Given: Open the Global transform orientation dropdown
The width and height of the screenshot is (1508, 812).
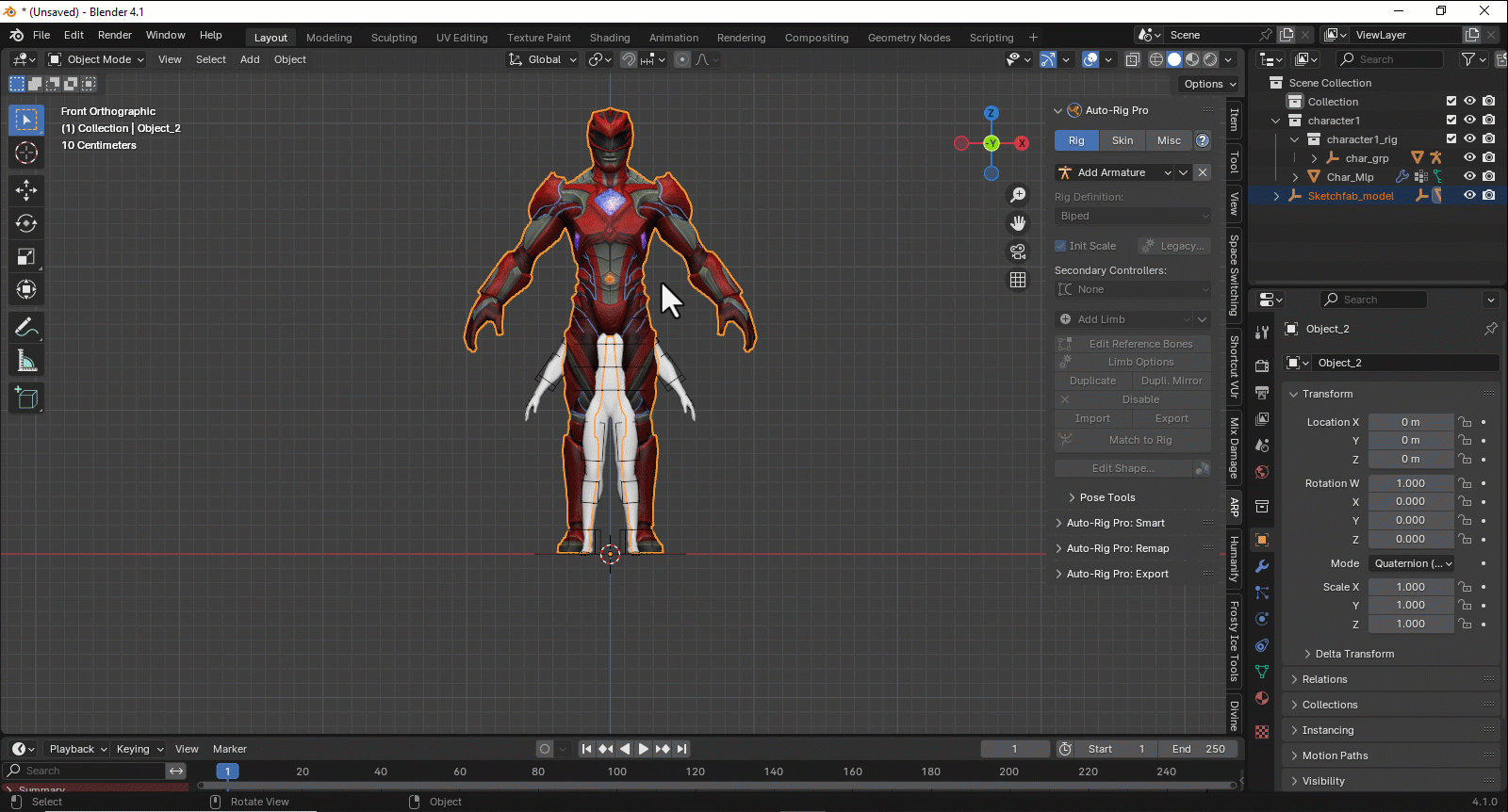Looking at the screenshot, I should pos(542,59).
